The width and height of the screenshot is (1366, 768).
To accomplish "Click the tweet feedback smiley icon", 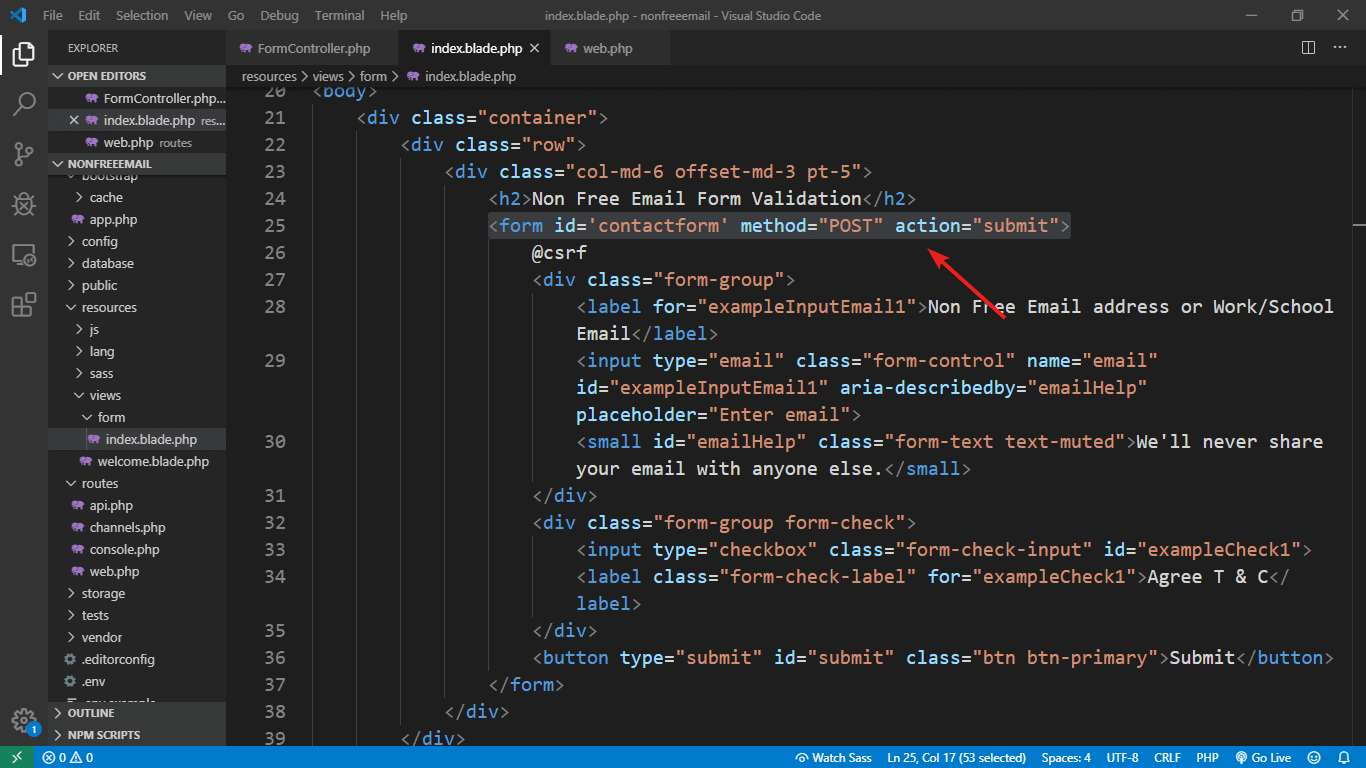I will coord(1314,757).
